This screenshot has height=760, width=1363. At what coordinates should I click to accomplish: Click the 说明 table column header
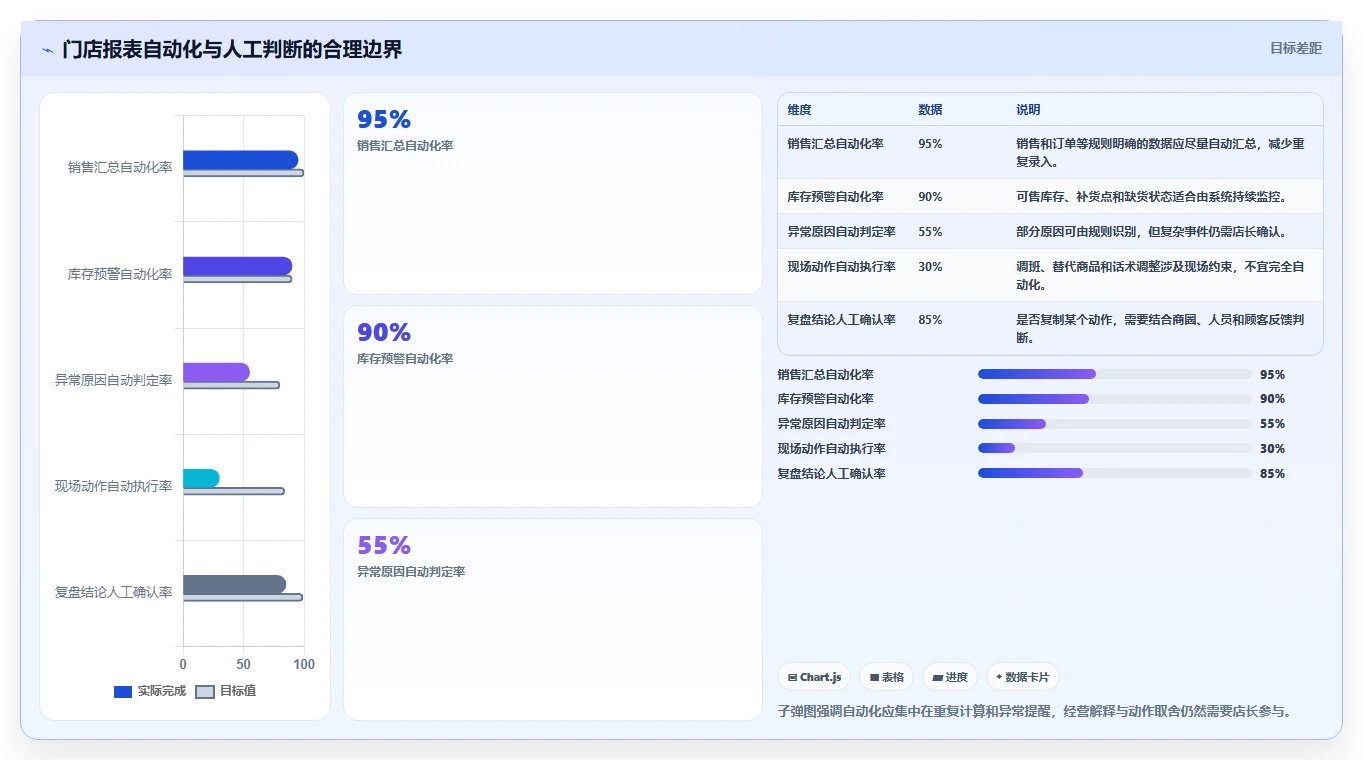point(1028,110)
